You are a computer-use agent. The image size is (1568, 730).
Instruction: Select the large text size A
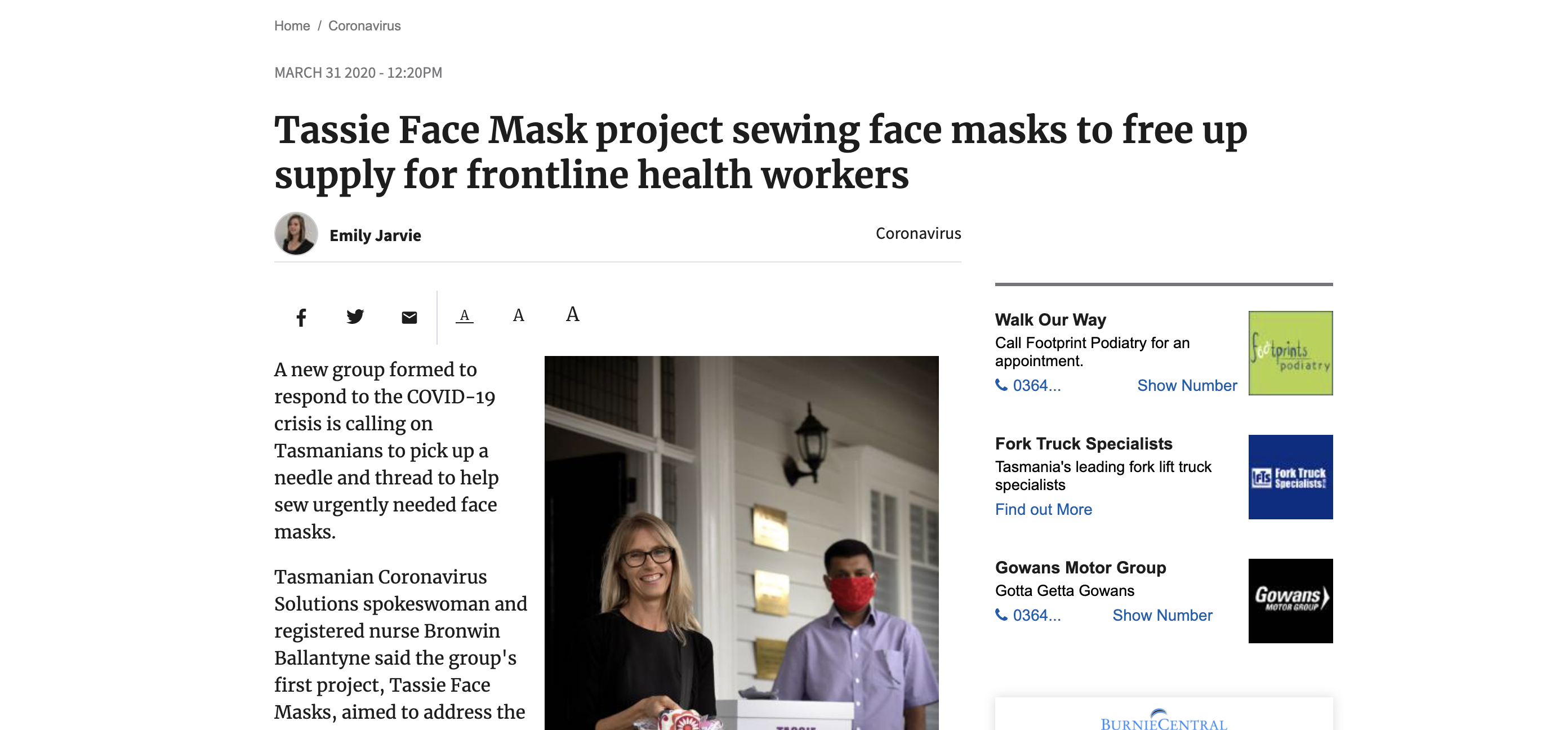572,314
